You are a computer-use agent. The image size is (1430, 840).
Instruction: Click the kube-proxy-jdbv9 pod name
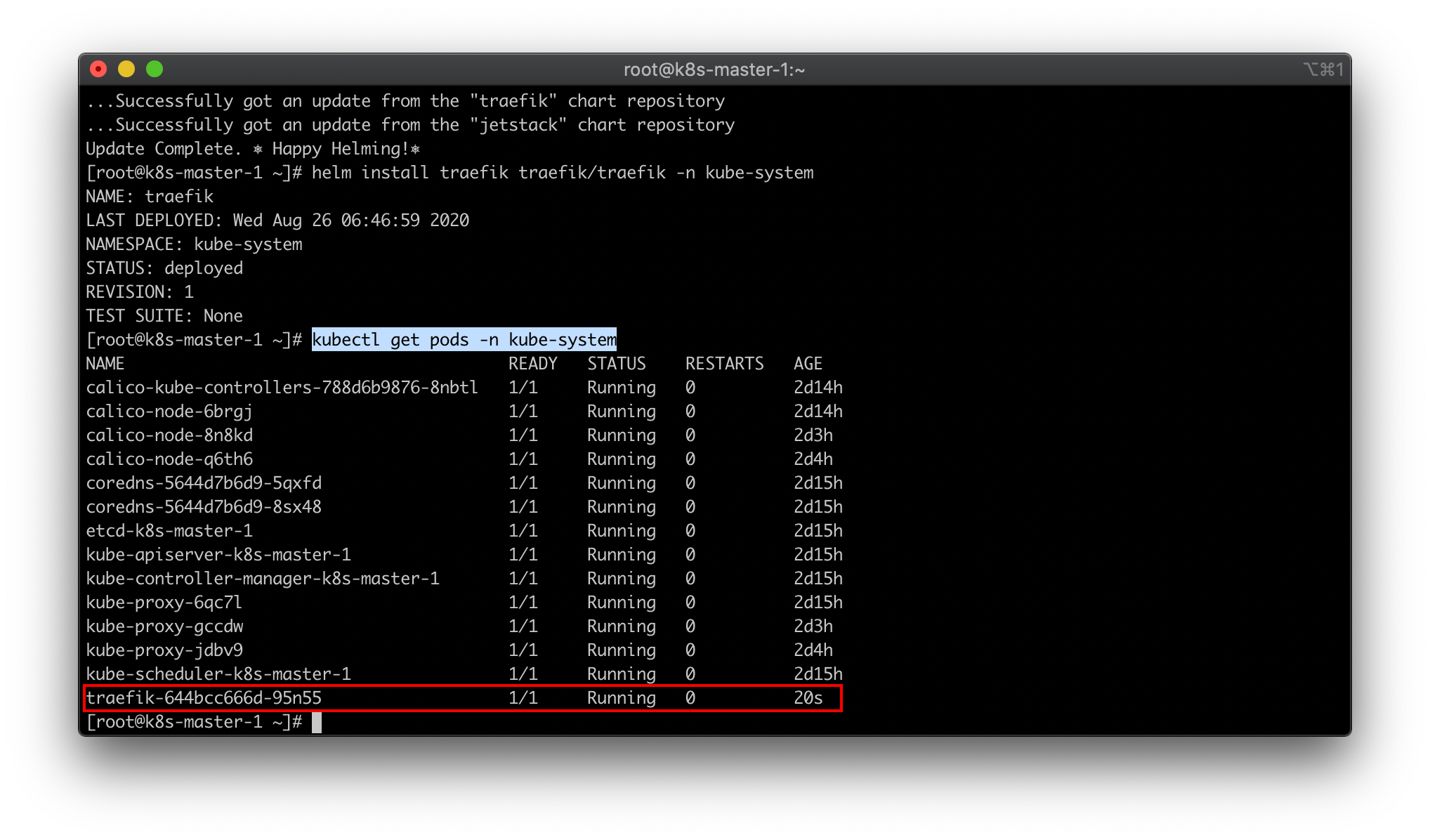pos(164,650)
